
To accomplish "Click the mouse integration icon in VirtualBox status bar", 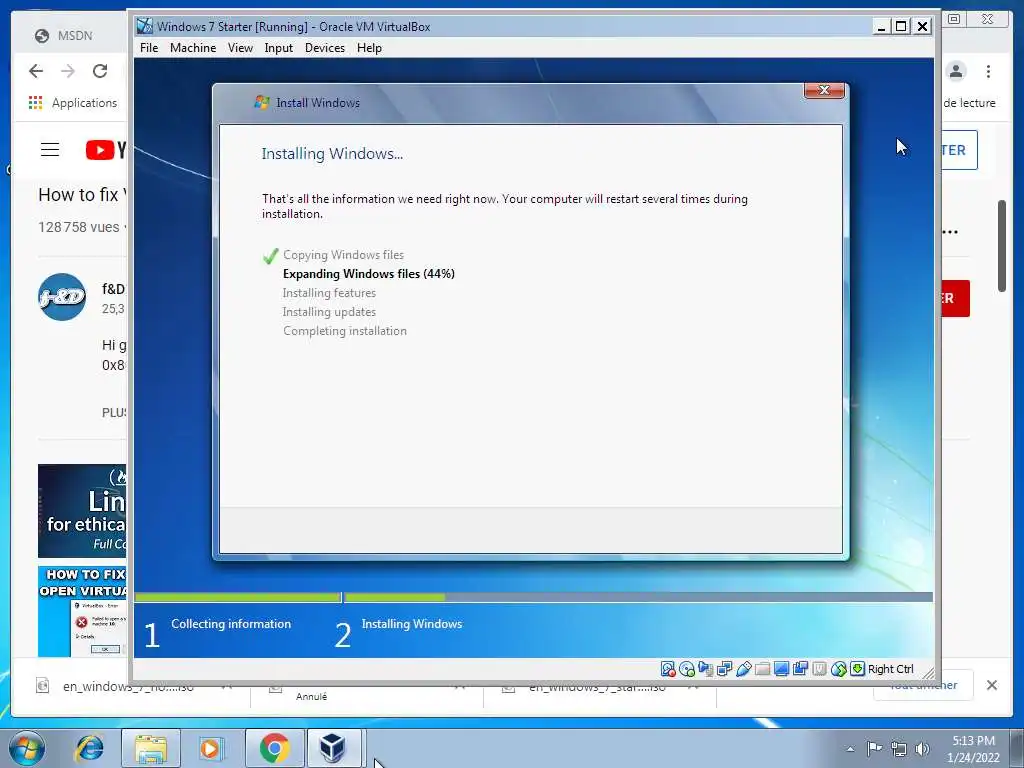I will pos(839,669).
